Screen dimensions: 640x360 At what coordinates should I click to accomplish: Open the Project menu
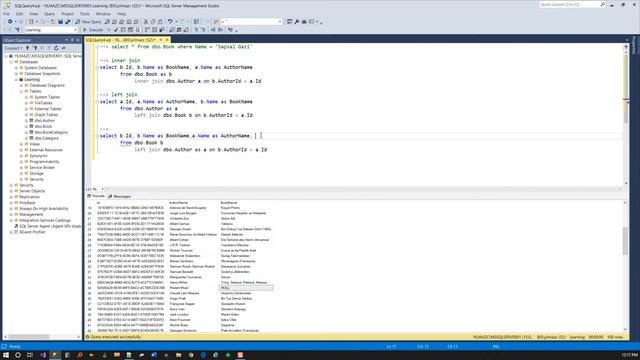[67, 14]
